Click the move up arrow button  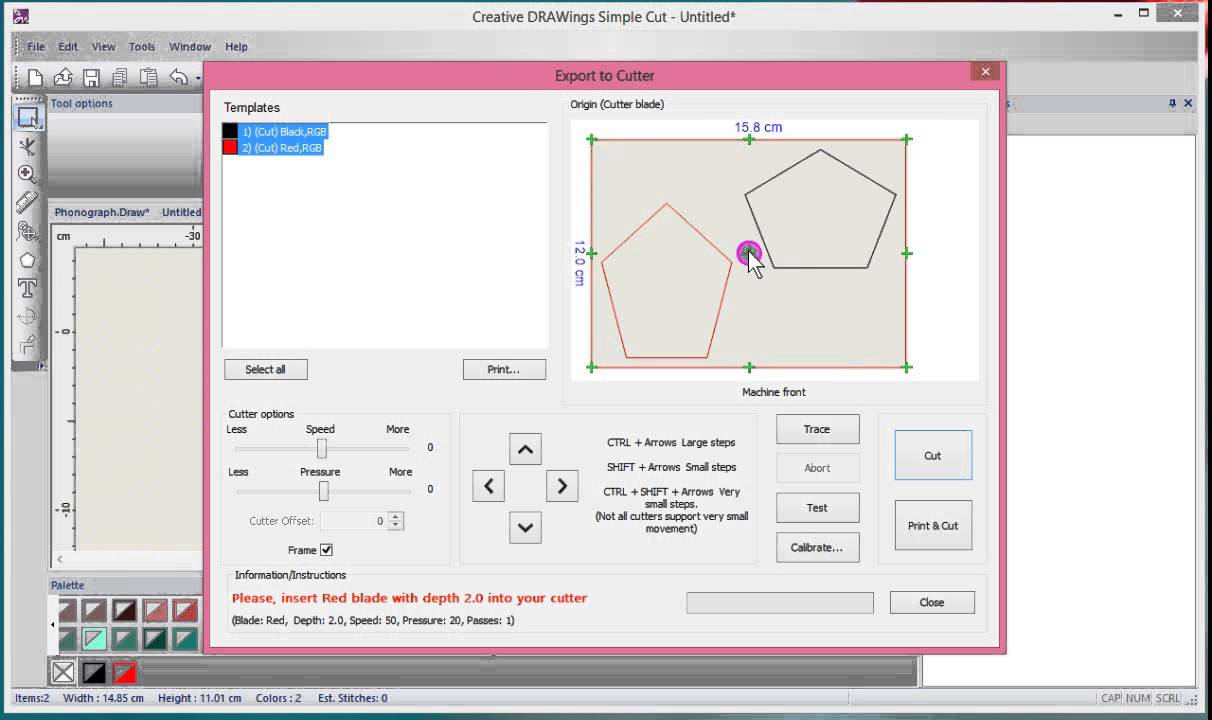pyautogui.click(x=525, y=449)
